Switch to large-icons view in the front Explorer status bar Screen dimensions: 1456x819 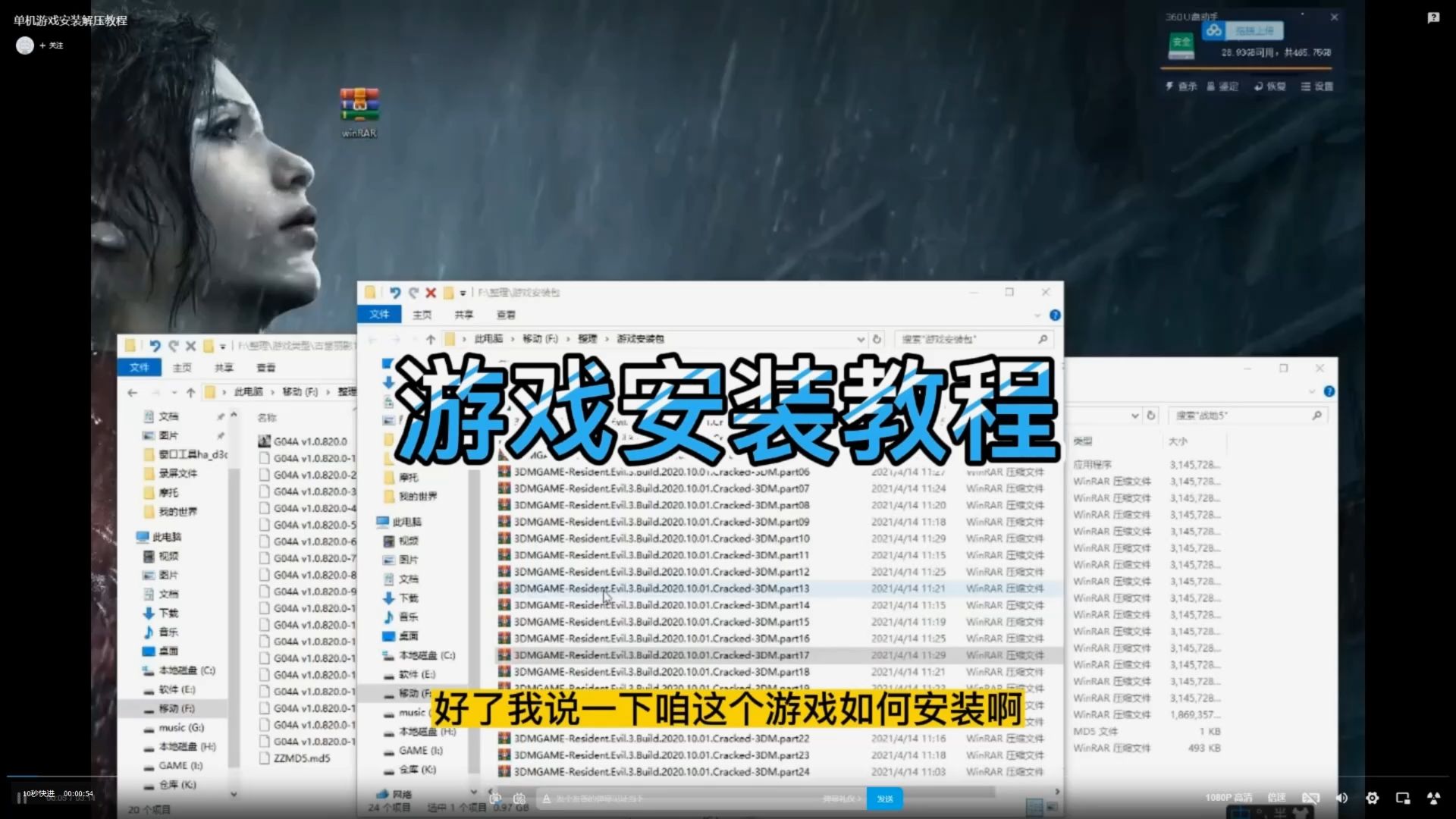click(1052, 807)
